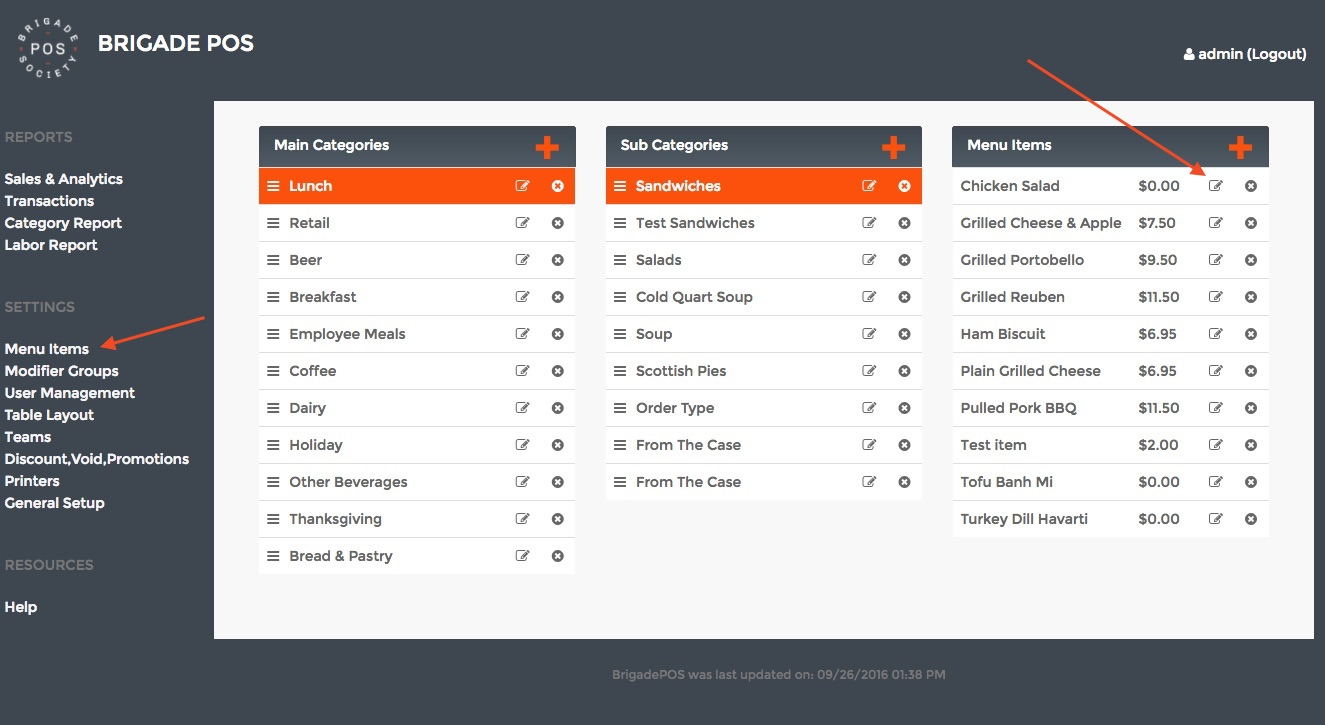
Task: Edit the Salads sub category
Action: (869, 260)
